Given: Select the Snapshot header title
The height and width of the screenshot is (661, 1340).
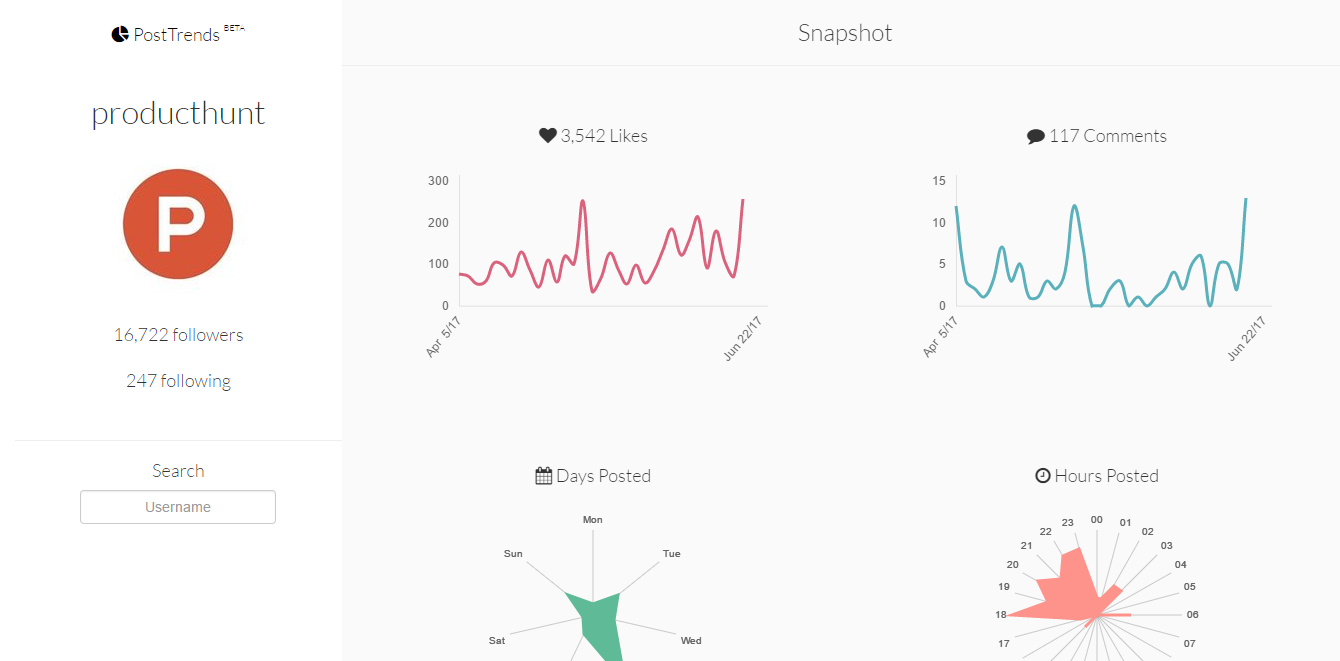Looking at the screenshot, I should coord(845,32).
